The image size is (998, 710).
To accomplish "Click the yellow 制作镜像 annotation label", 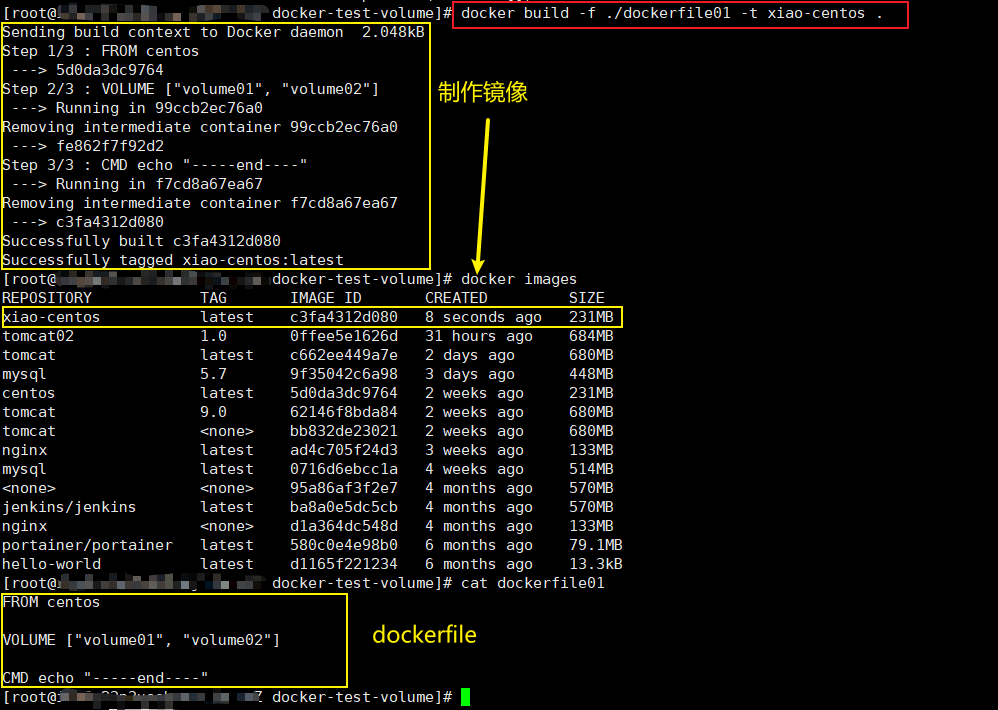I will click(482, 93).
